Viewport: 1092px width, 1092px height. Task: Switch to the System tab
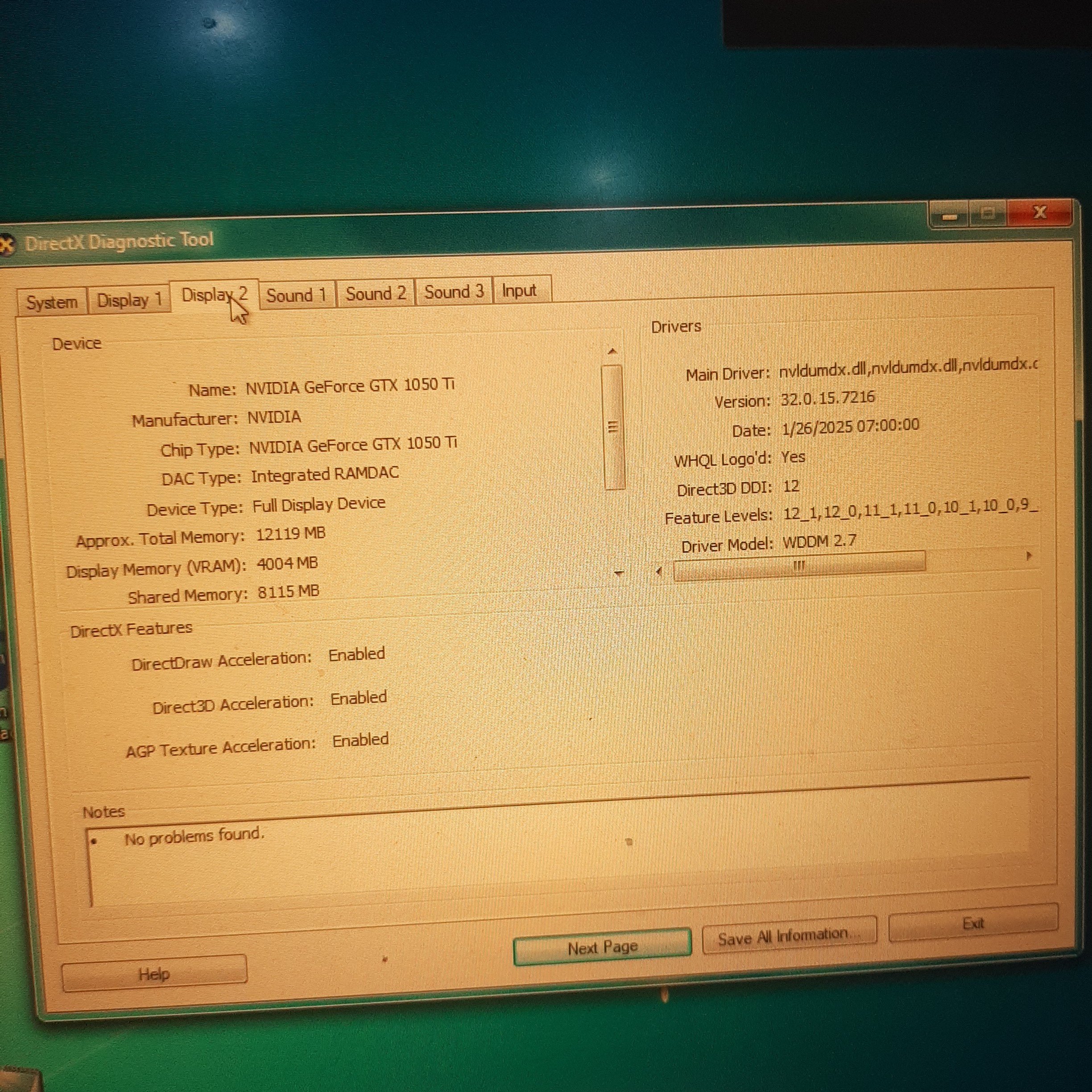coord(51,302)
